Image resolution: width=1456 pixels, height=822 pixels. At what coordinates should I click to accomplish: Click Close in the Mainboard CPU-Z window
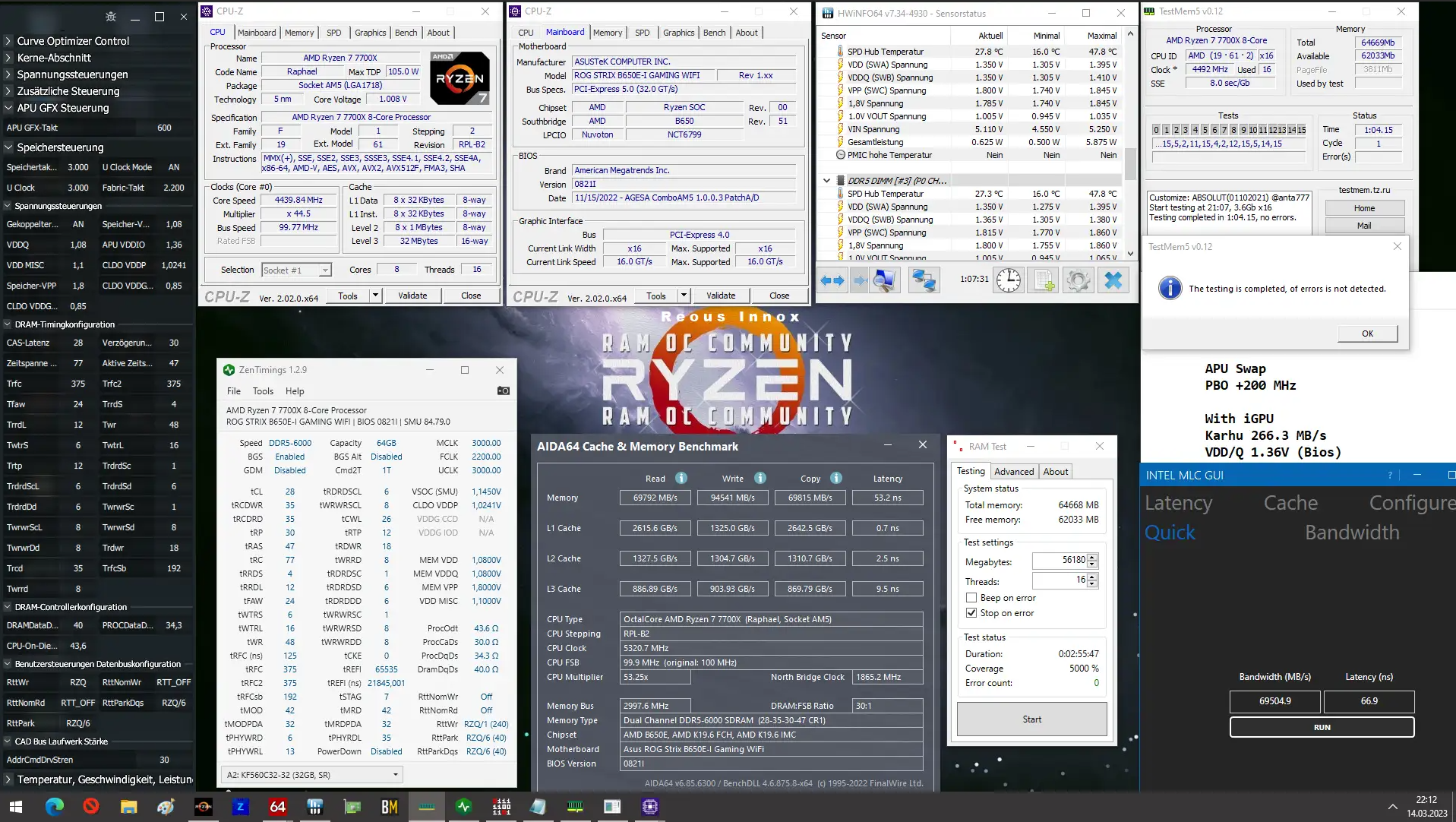(x=779, y=296)
